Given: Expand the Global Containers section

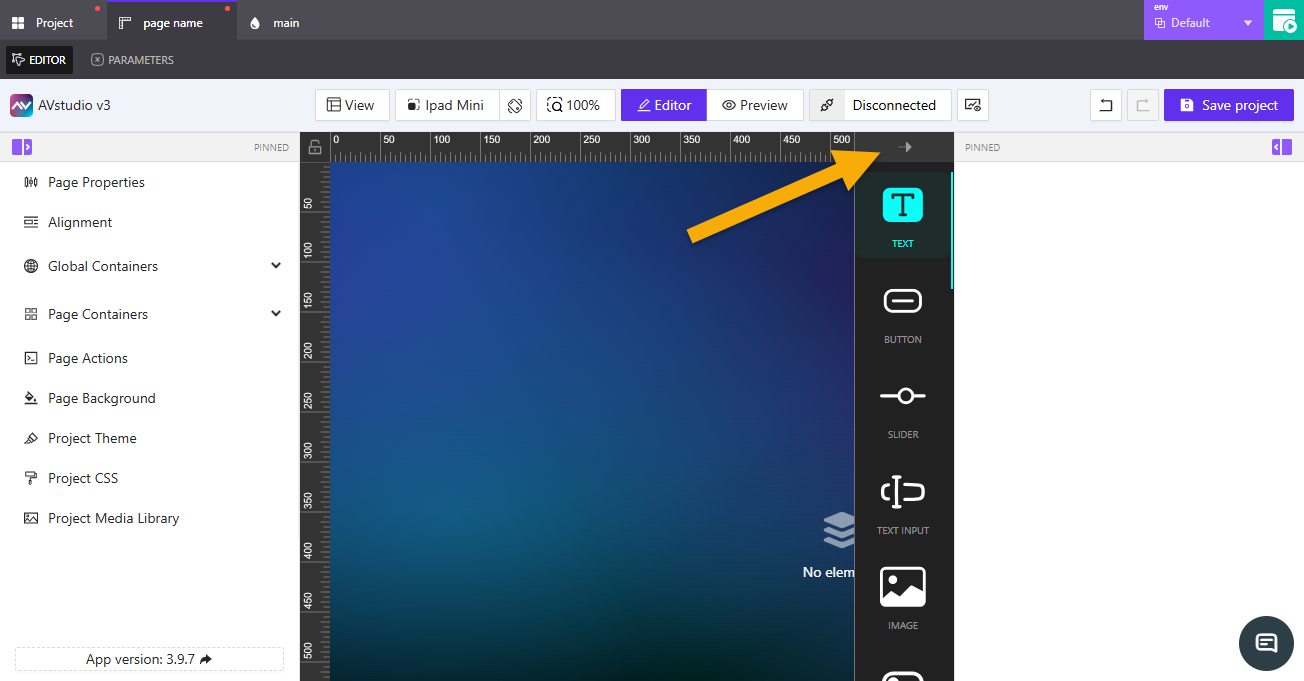Looking at the screenshot, I should click(276, 265).
